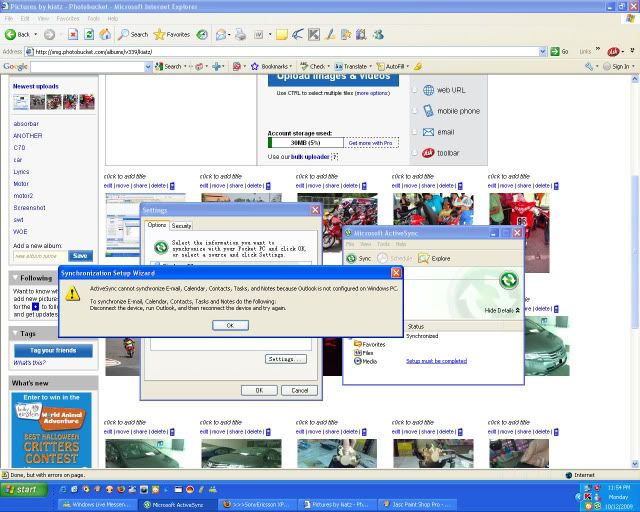Click the yellow highlighter icon on Google toolbar

418,66
